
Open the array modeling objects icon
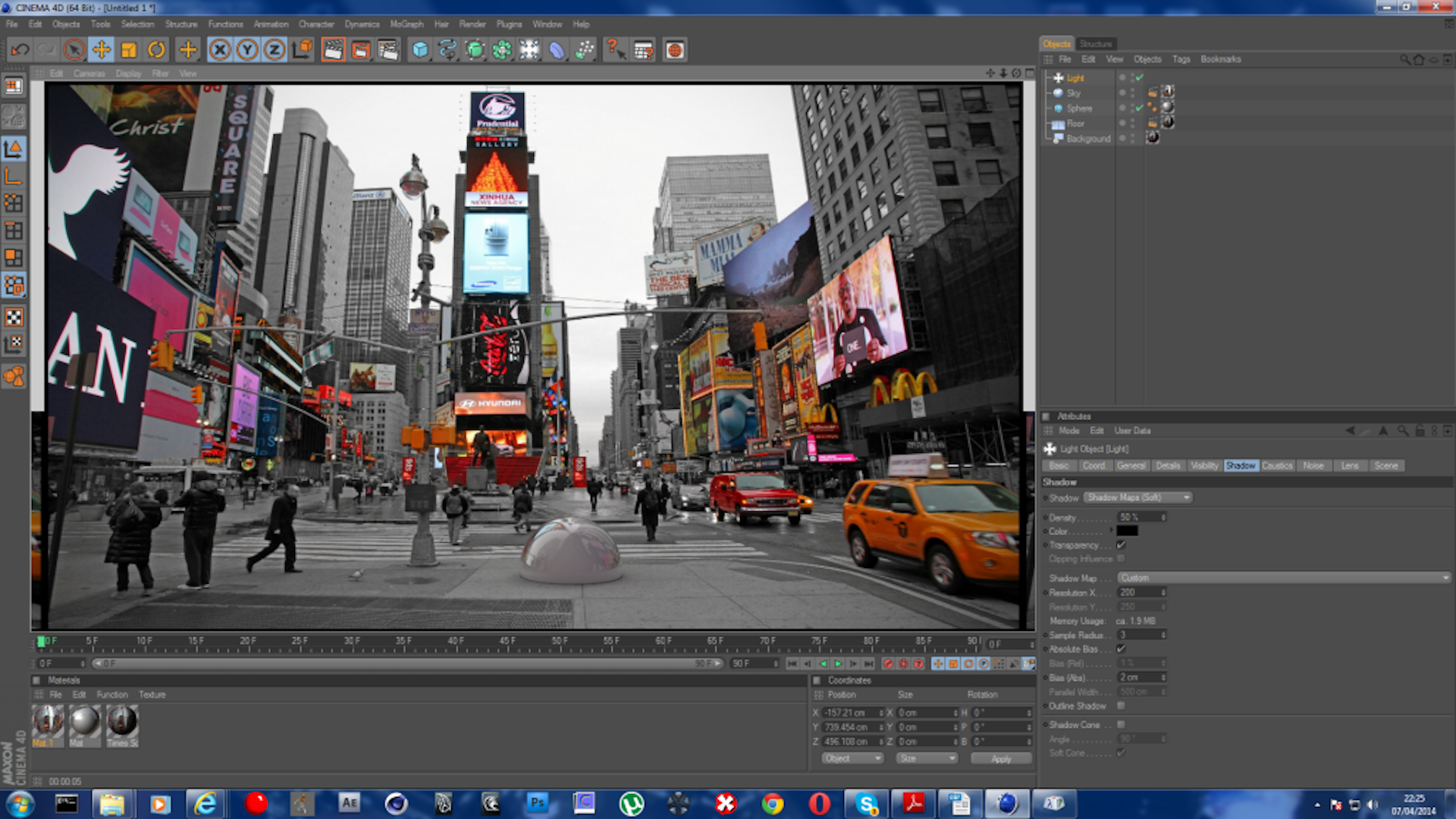pos(502,50)
